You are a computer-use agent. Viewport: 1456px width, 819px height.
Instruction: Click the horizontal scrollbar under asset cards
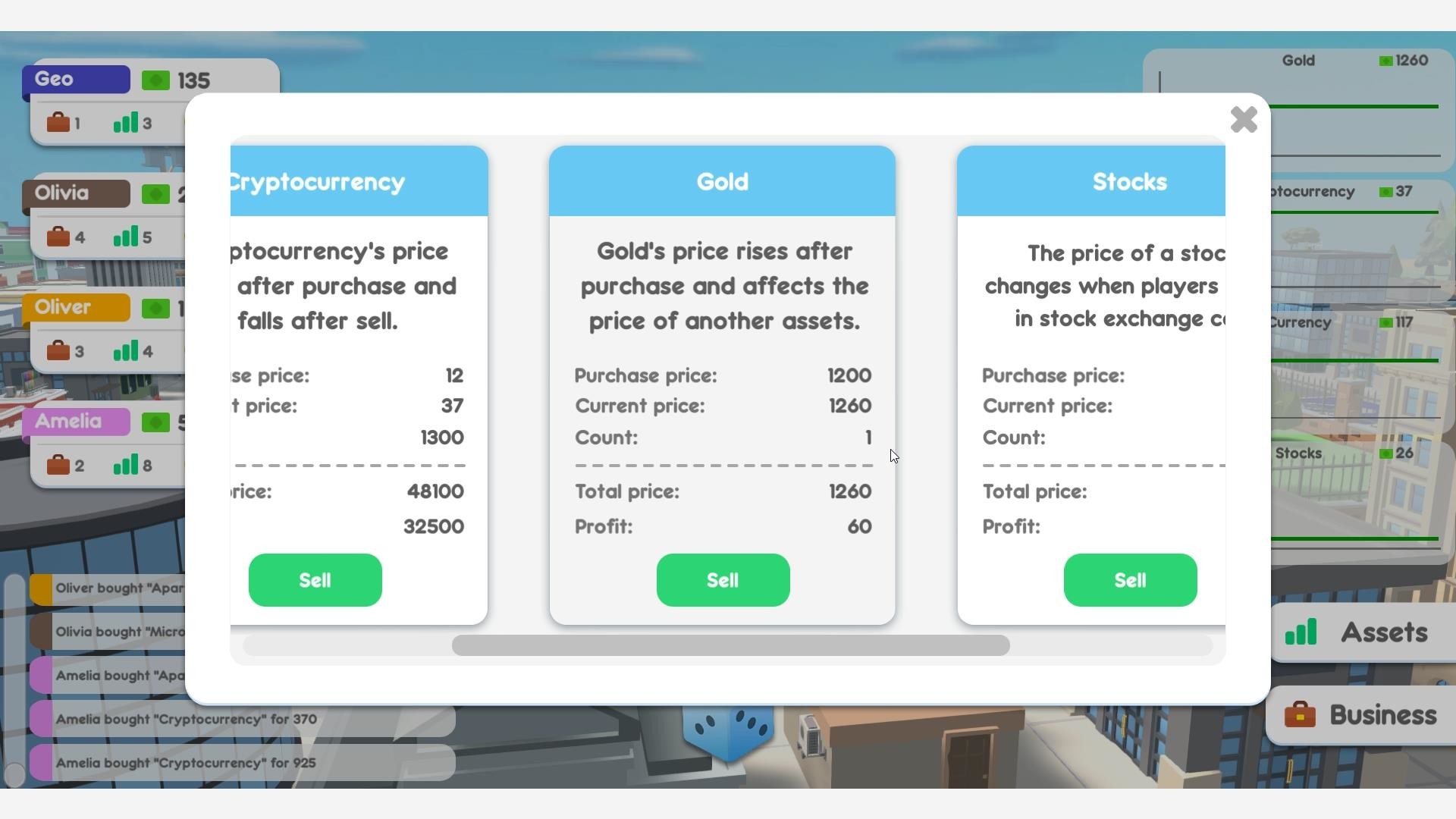tap(730, 645)
